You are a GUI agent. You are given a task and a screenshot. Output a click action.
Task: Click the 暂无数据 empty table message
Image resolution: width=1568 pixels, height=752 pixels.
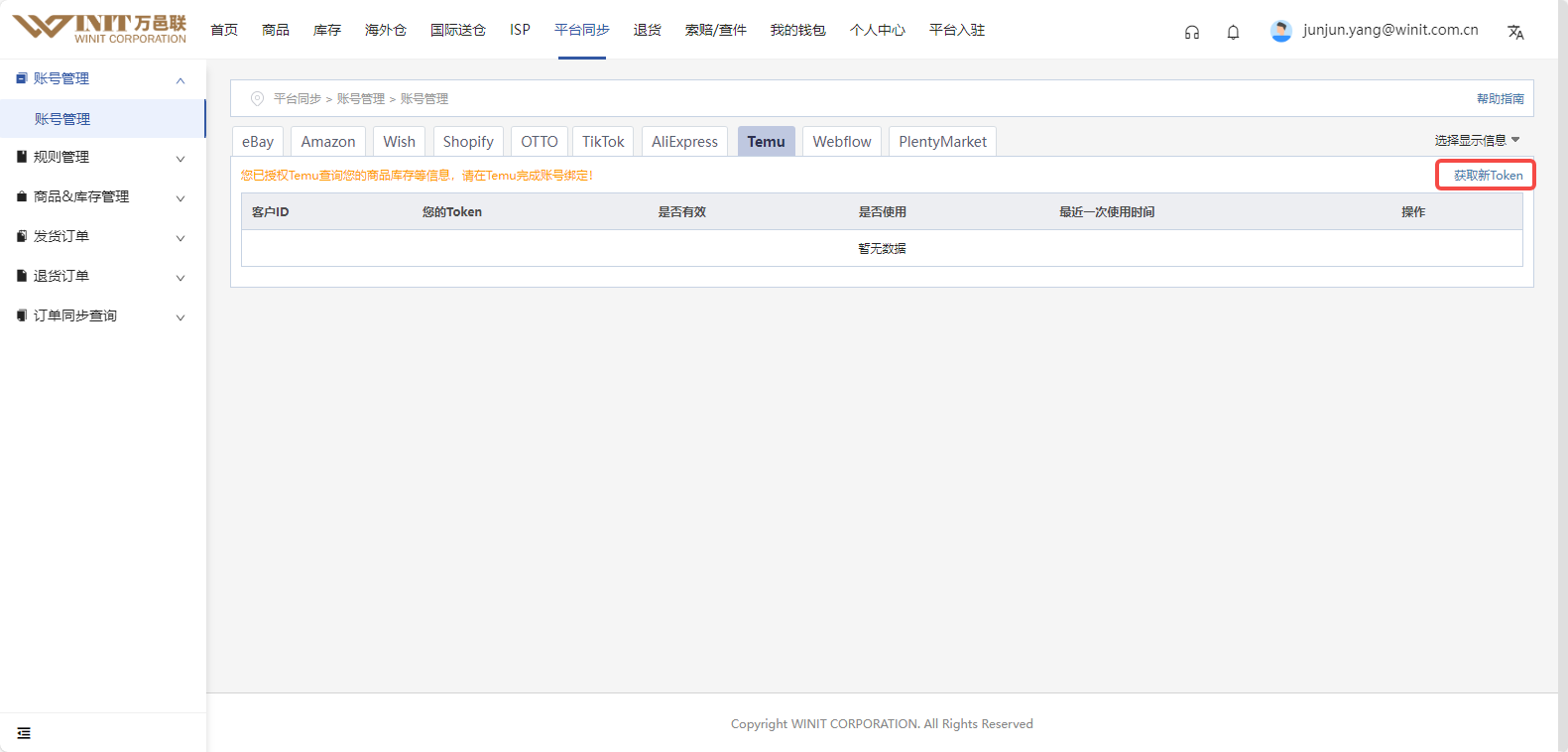pos(883,248)
